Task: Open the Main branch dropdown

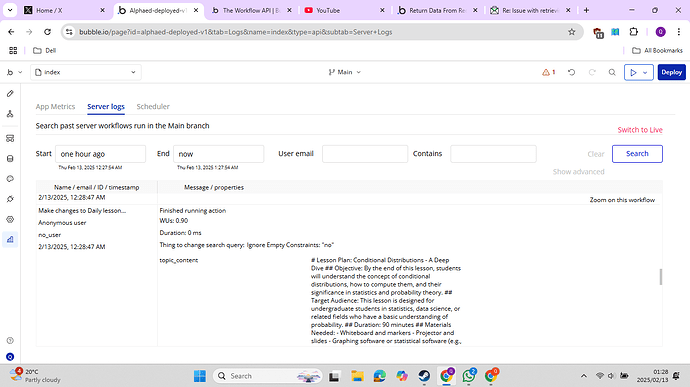Action: pos(345,72)
